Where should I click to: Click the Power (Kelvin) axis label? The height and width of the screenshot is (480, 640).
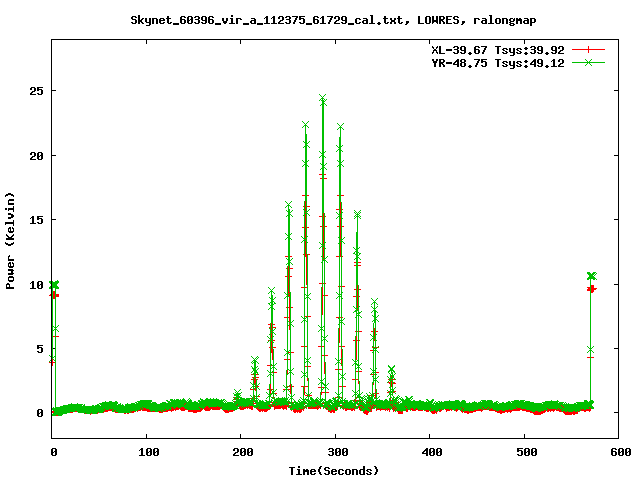point(10,241)
